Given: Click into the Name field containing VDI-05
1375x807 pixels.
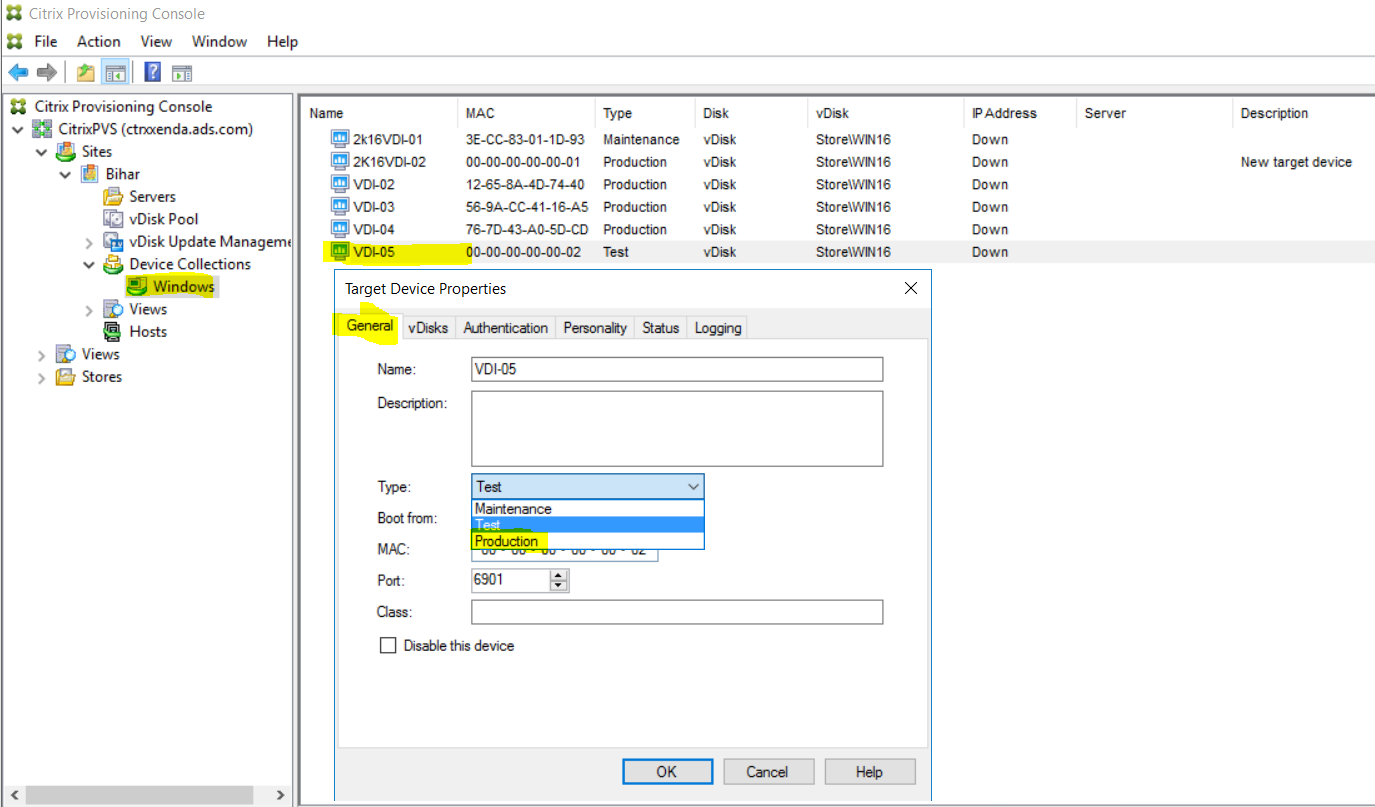Looking at the screenshot, I should point(677,369).
